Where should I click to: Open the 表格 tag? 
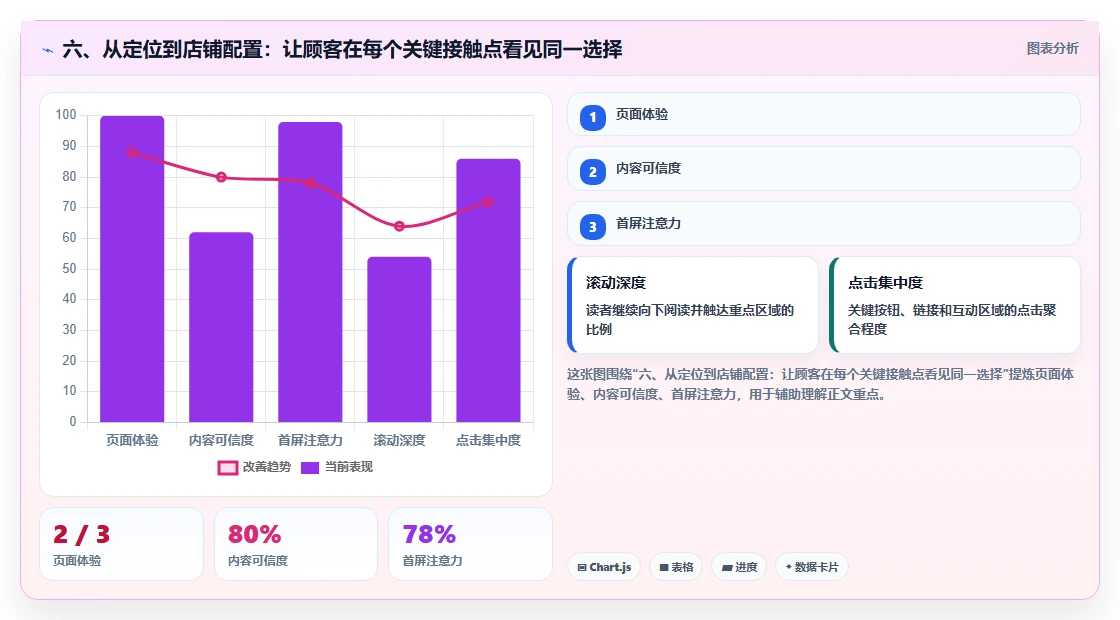point(676,567)
